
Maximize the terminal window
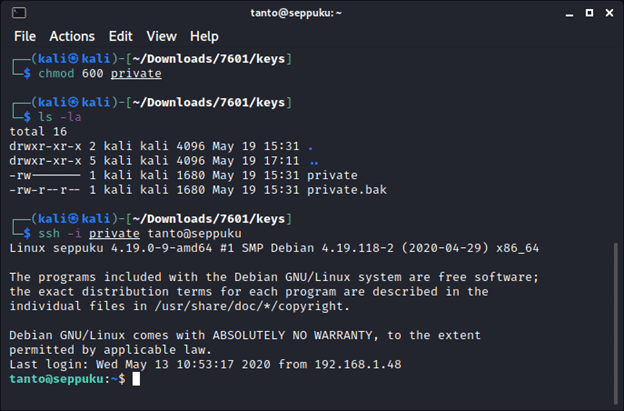click(x=581, y=13)
